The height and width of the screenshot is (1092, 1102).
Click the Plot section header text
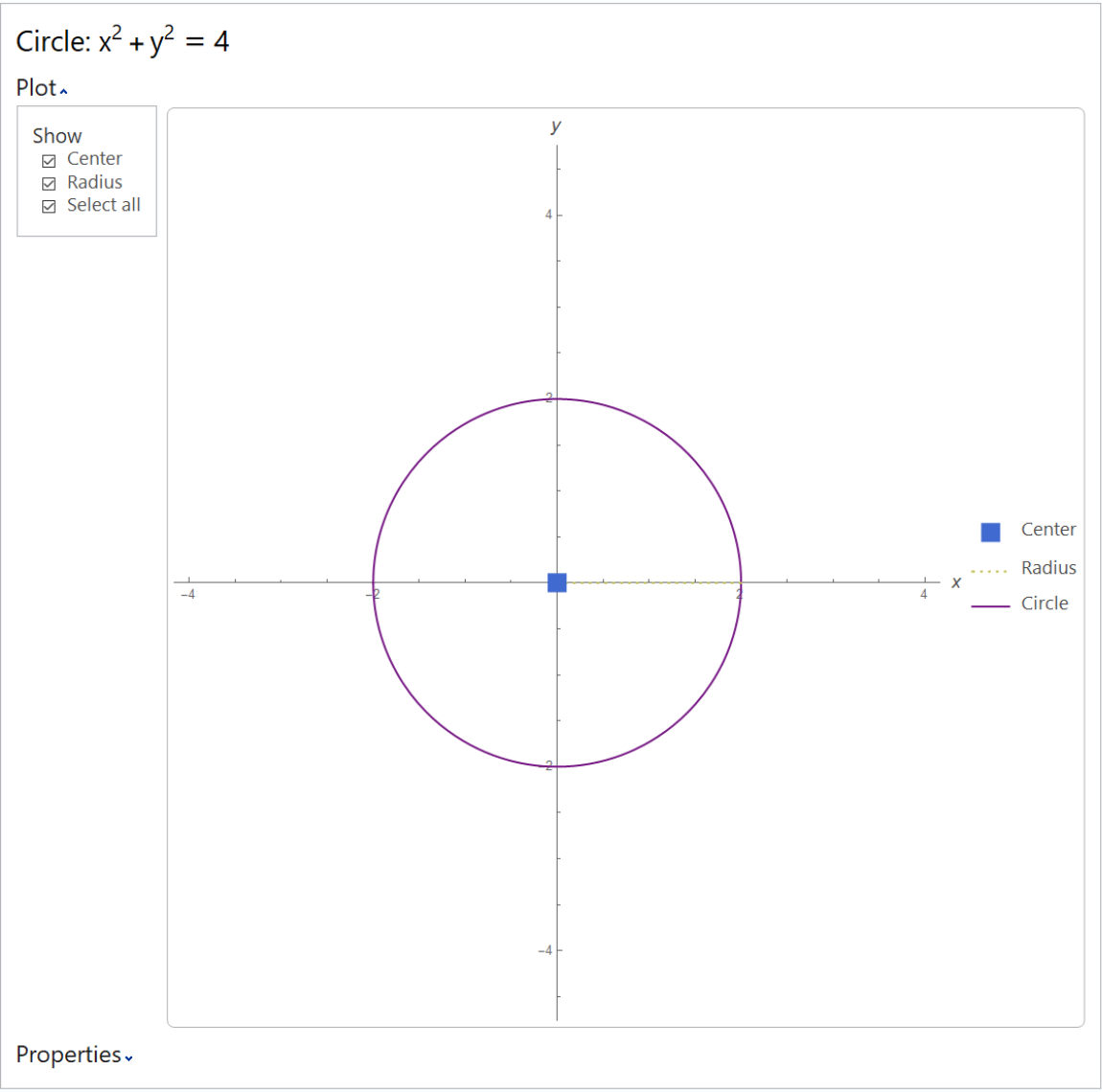[x=37, y=88]
